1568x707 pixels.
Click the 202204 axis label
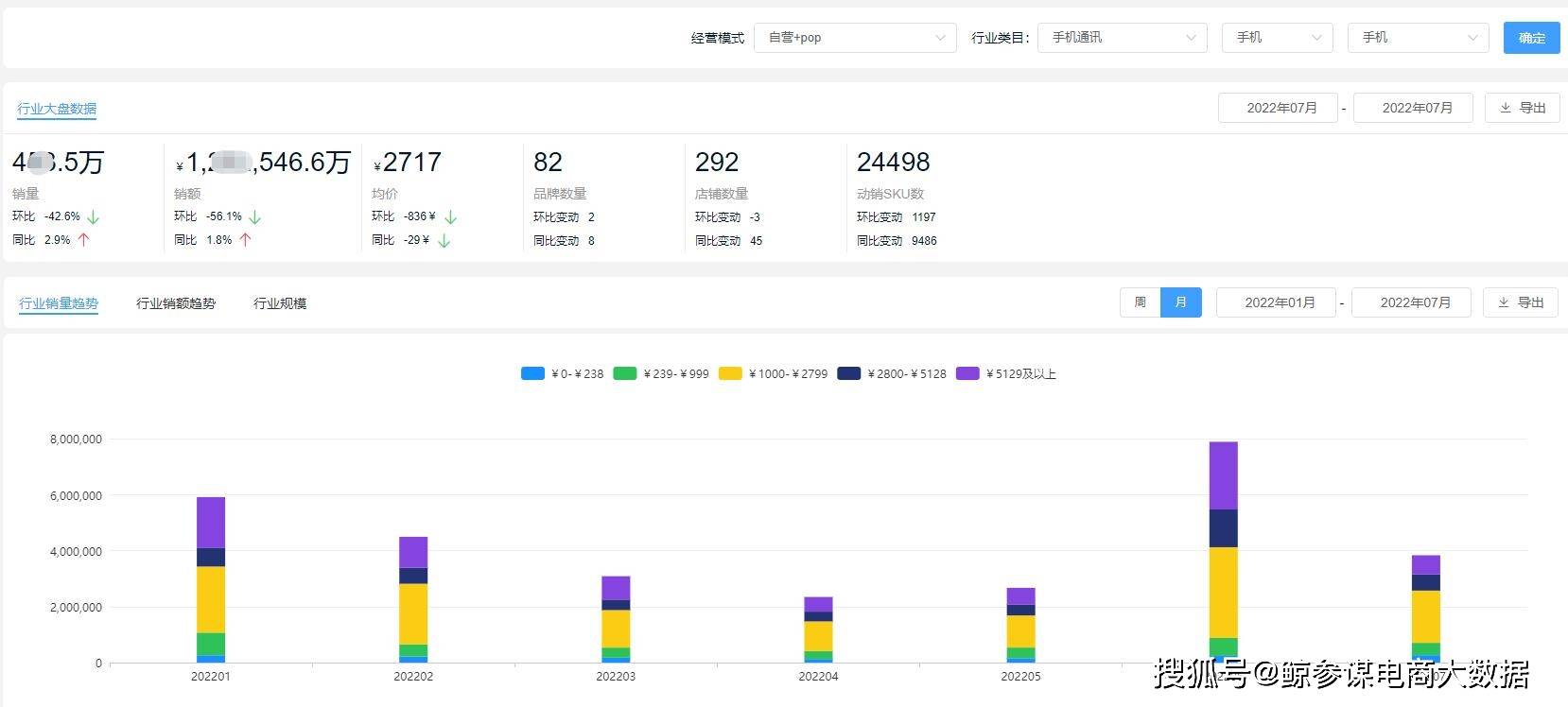coord(818,677)
